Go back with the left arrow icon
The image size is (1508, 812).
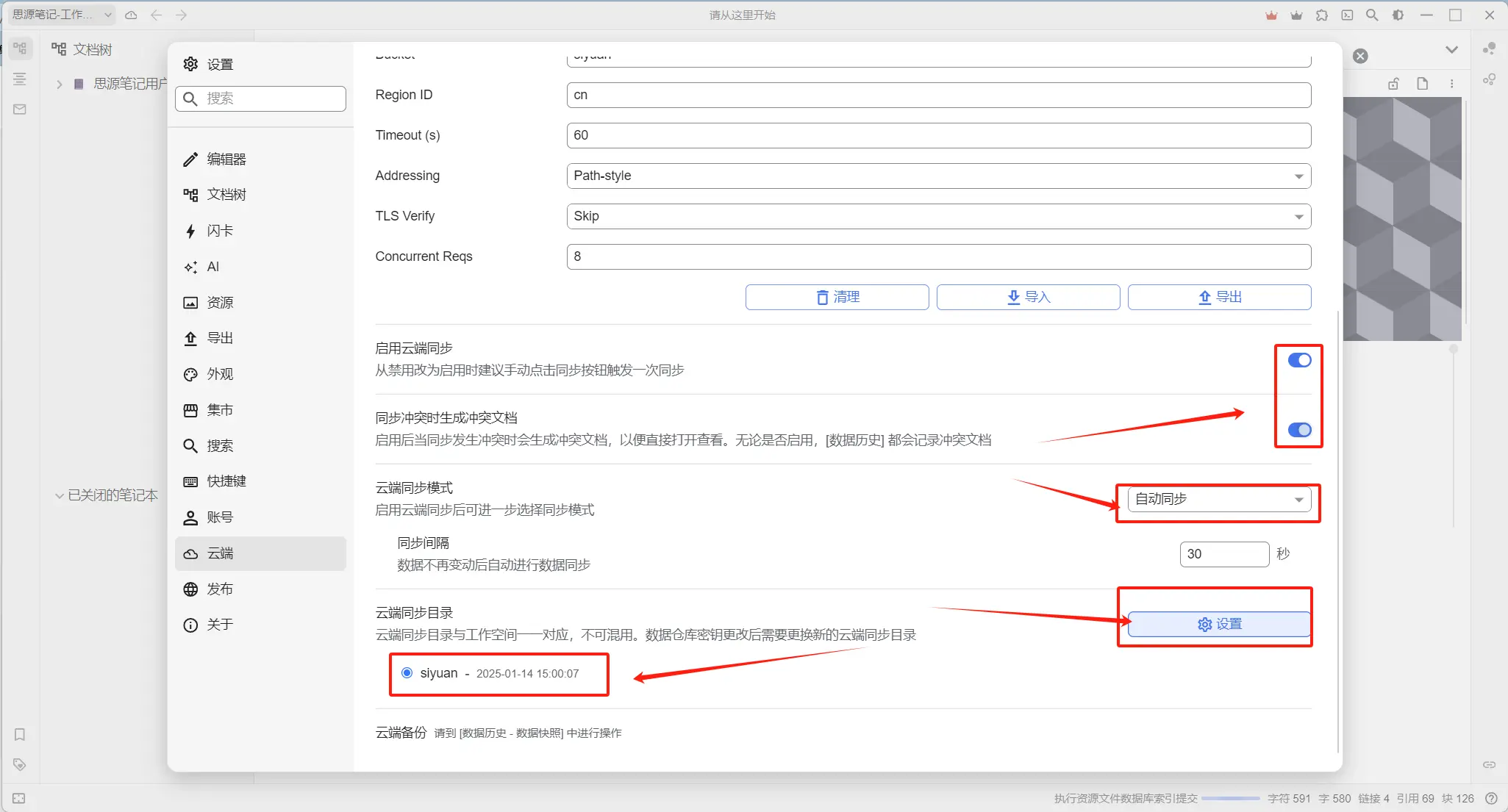point(157,15)
